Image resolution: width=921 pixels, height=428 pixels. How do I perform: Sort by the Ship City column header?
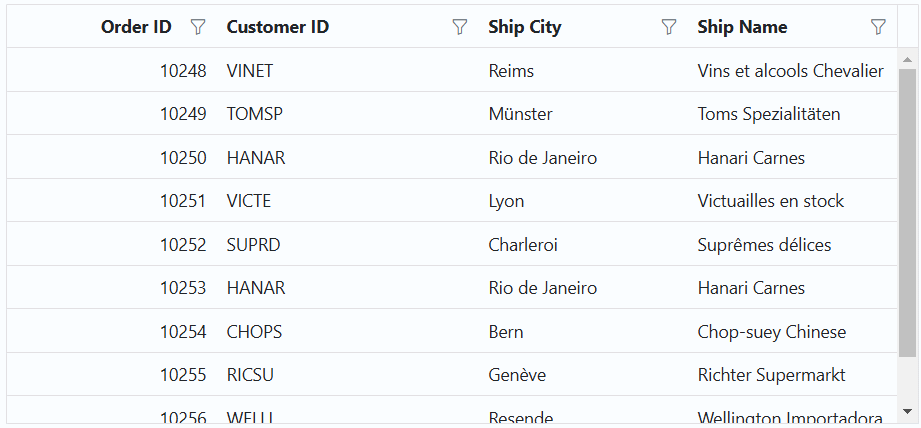(525, 27)
